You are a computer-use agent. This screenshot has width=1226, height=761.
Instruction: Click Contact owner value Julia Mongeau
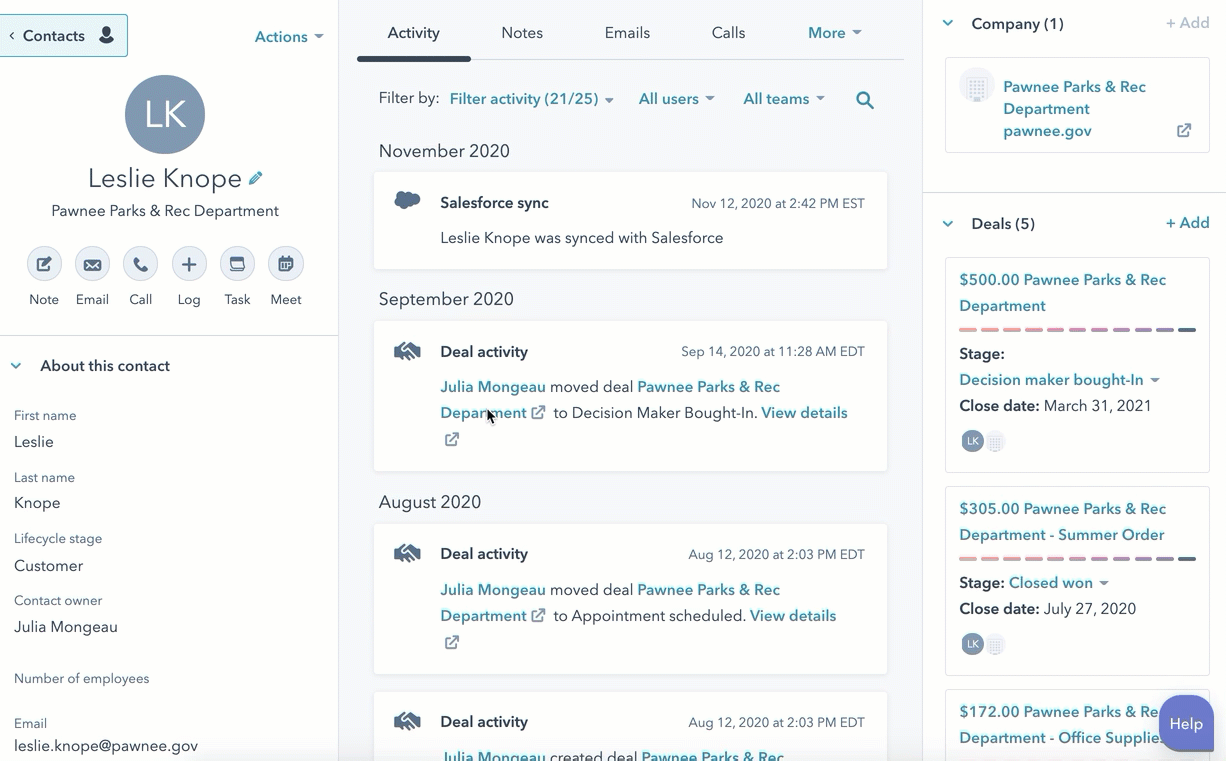[66, 627]
